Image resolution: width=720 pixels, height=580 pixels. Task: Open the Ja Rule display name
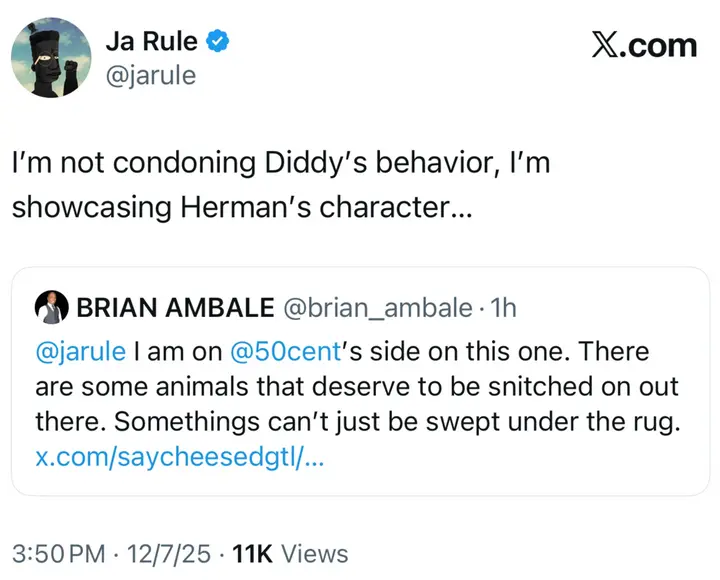pyautogui.click(x=152, y=41)
